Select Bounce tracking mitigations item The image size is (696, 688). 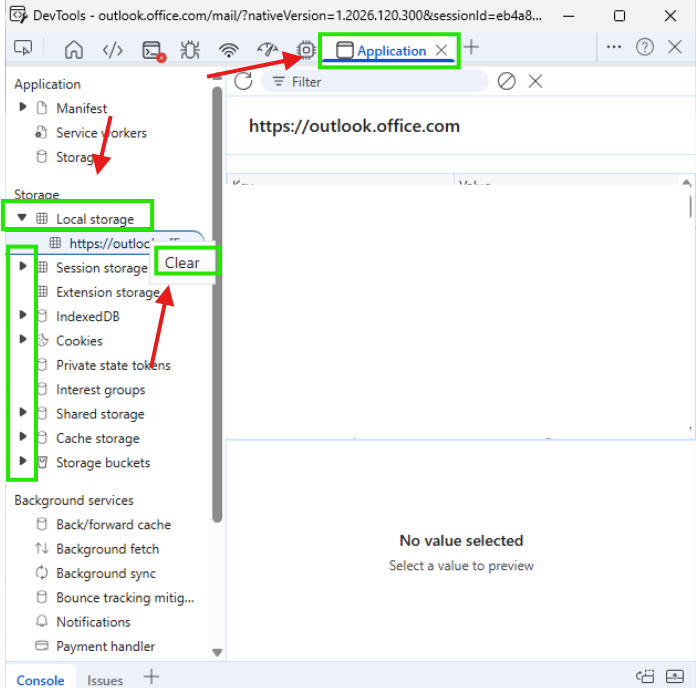[125, 598]
